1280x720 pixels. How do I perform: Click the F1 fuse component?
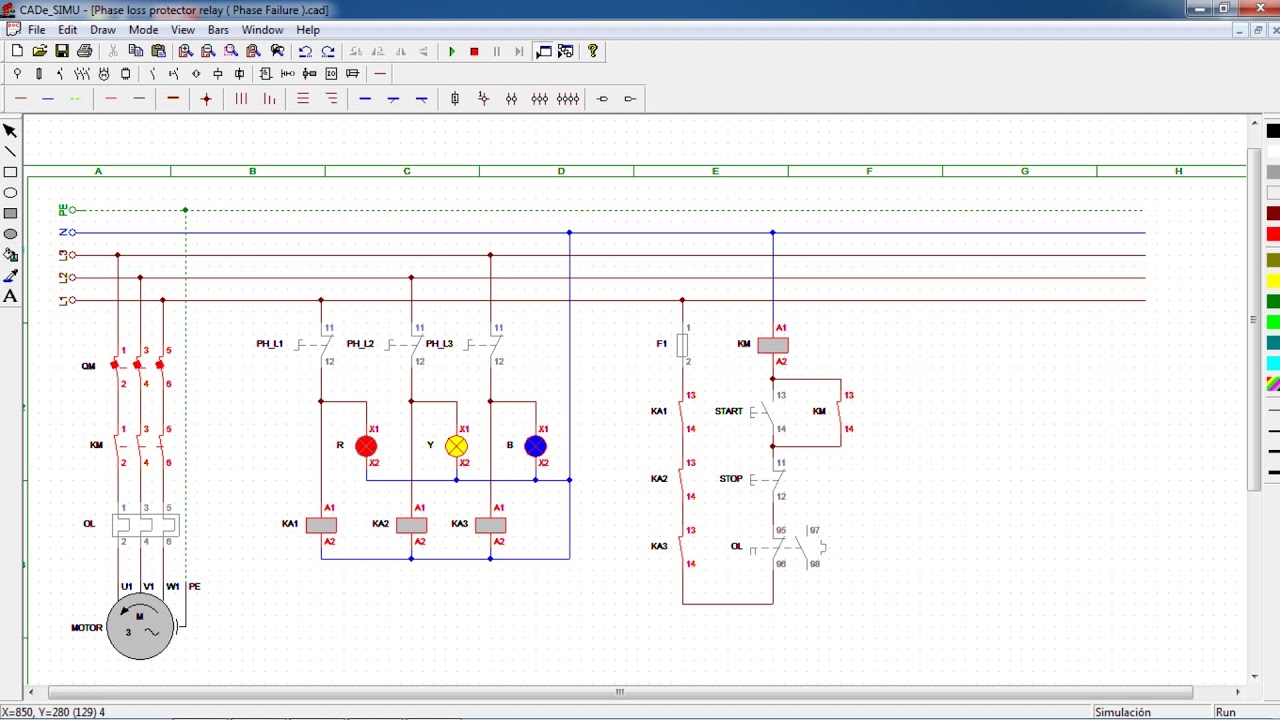coord(682,345)
